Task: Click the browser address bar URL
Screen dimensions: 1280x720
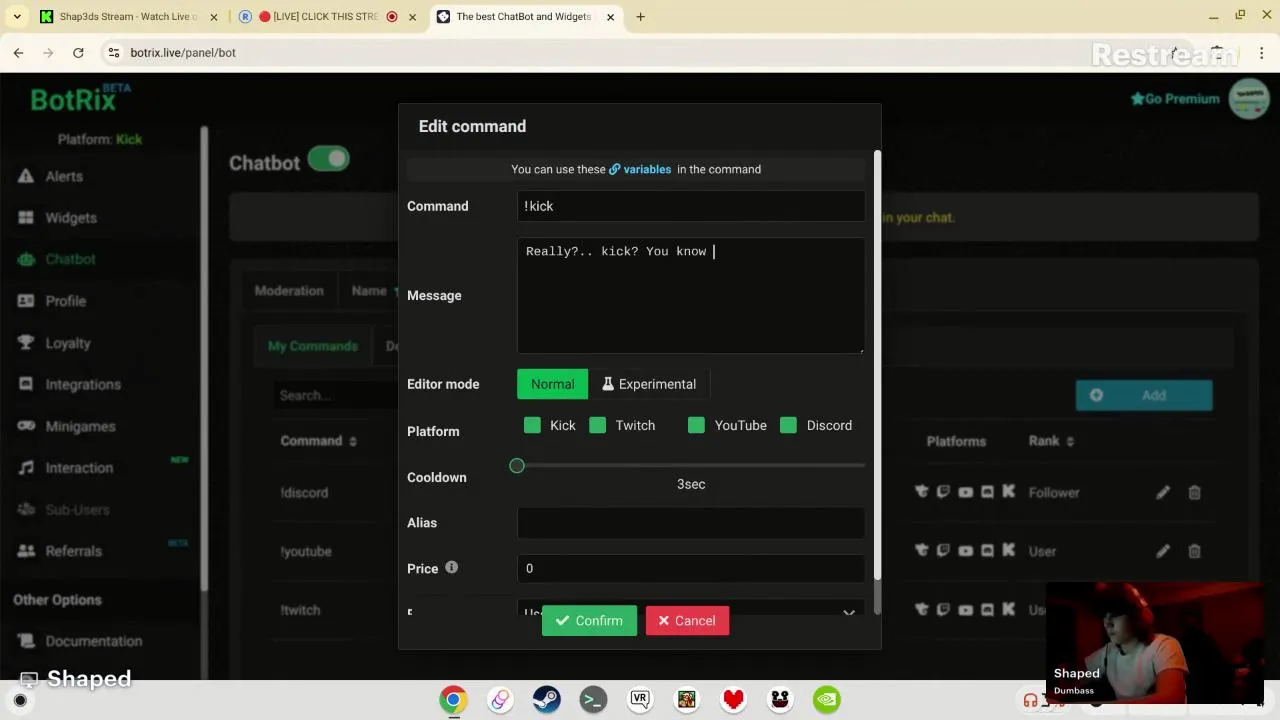Action: click(x=183, y=52)
